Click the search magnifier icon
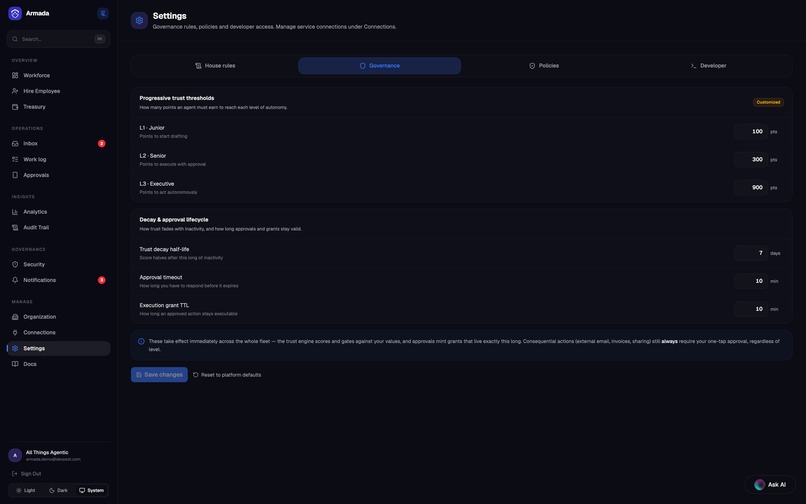This screenshot has width=806, height=504. pyautogui.click(x=15, y=39)
